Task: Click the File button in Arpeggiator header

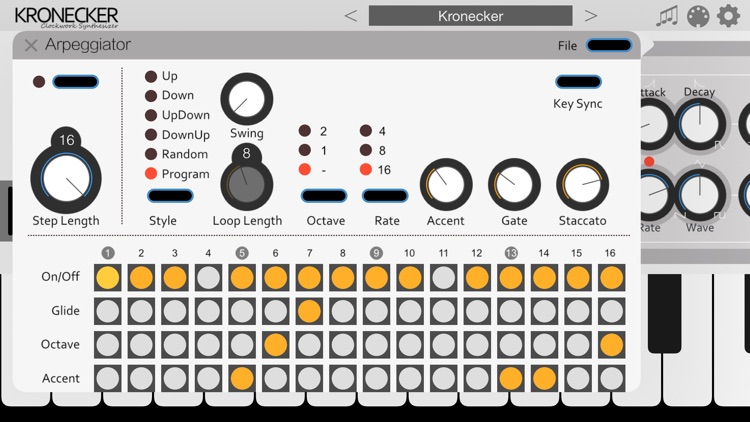Action: pos(609,45)
